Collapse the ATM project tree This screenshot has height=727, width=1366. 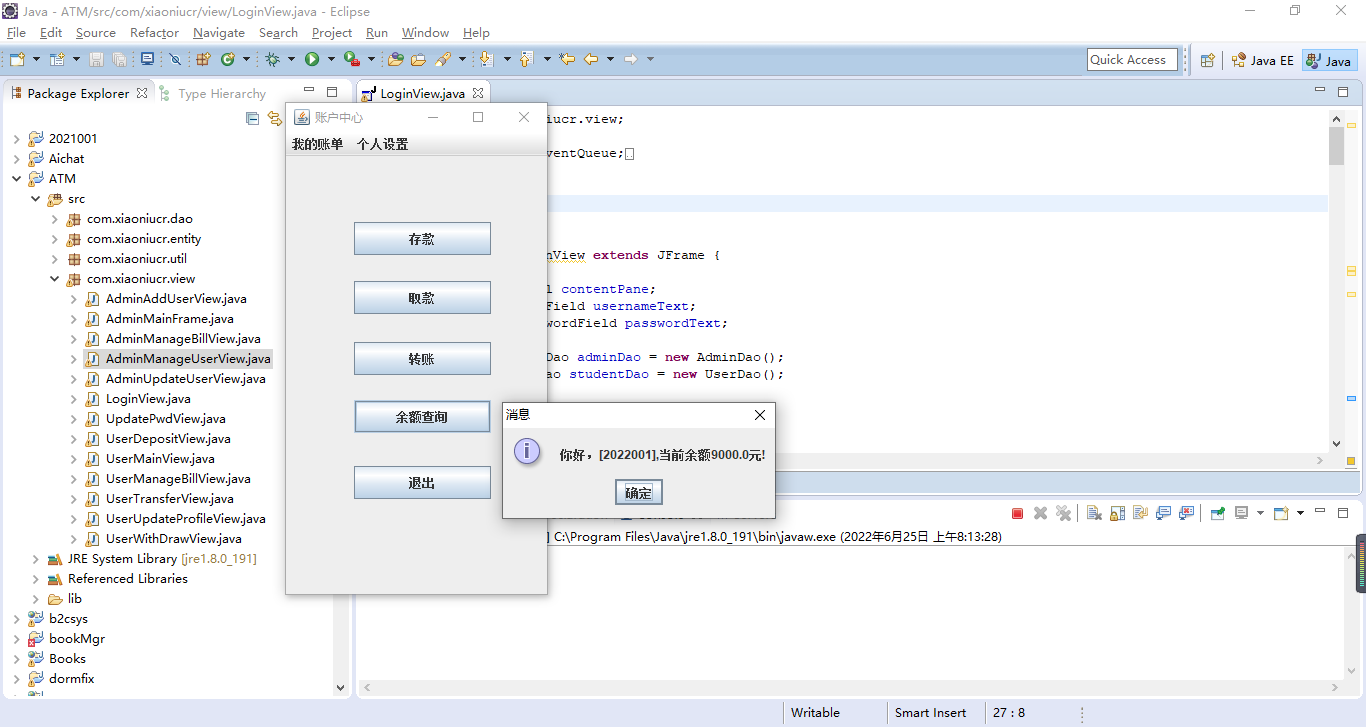(16, 179)
